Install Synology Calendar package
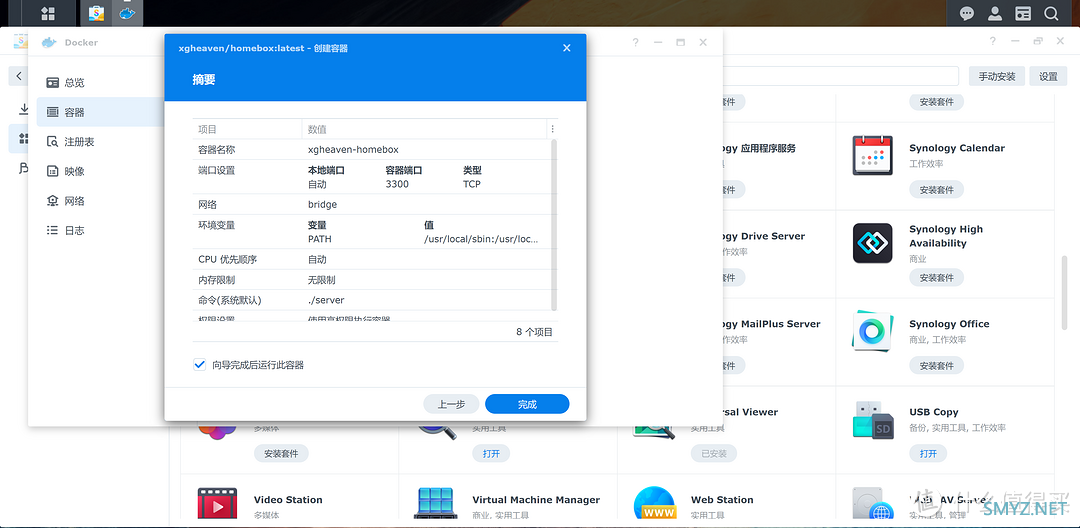Viewport: 1080px width, 528px height. pyautogui.click(x=936, y=189)
